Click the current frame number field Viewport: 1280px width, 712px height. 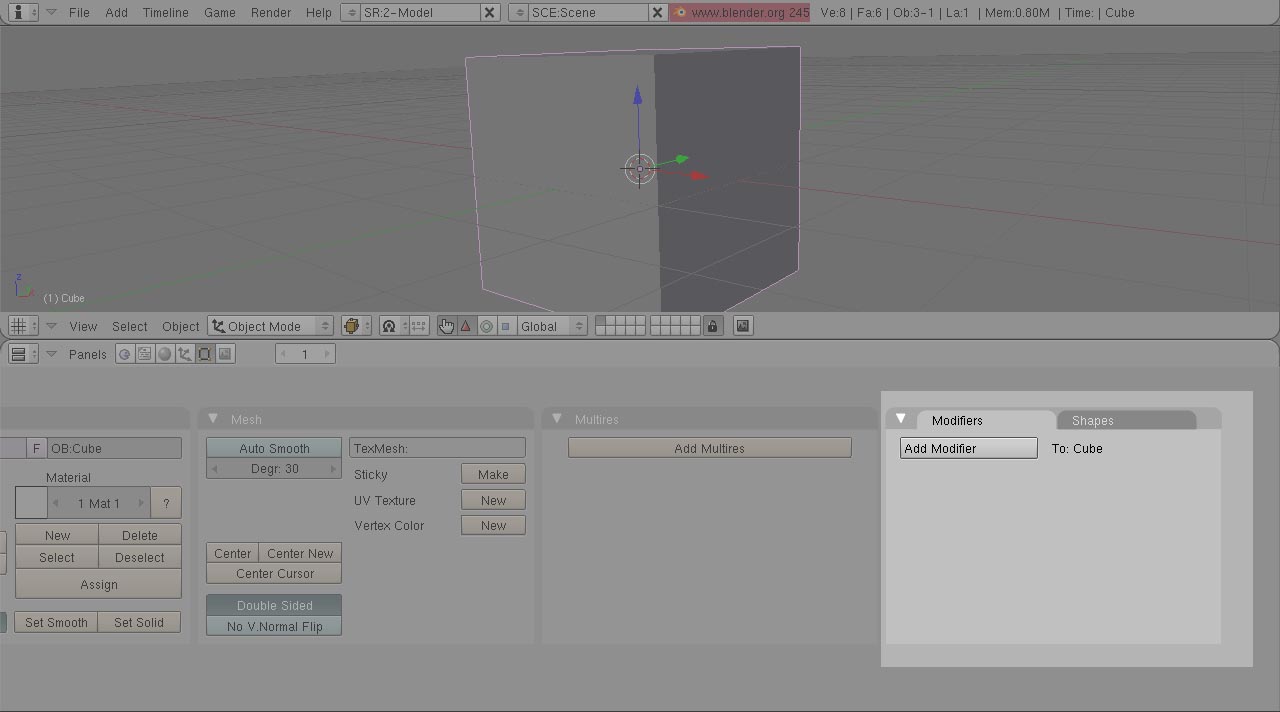(305, 354)
